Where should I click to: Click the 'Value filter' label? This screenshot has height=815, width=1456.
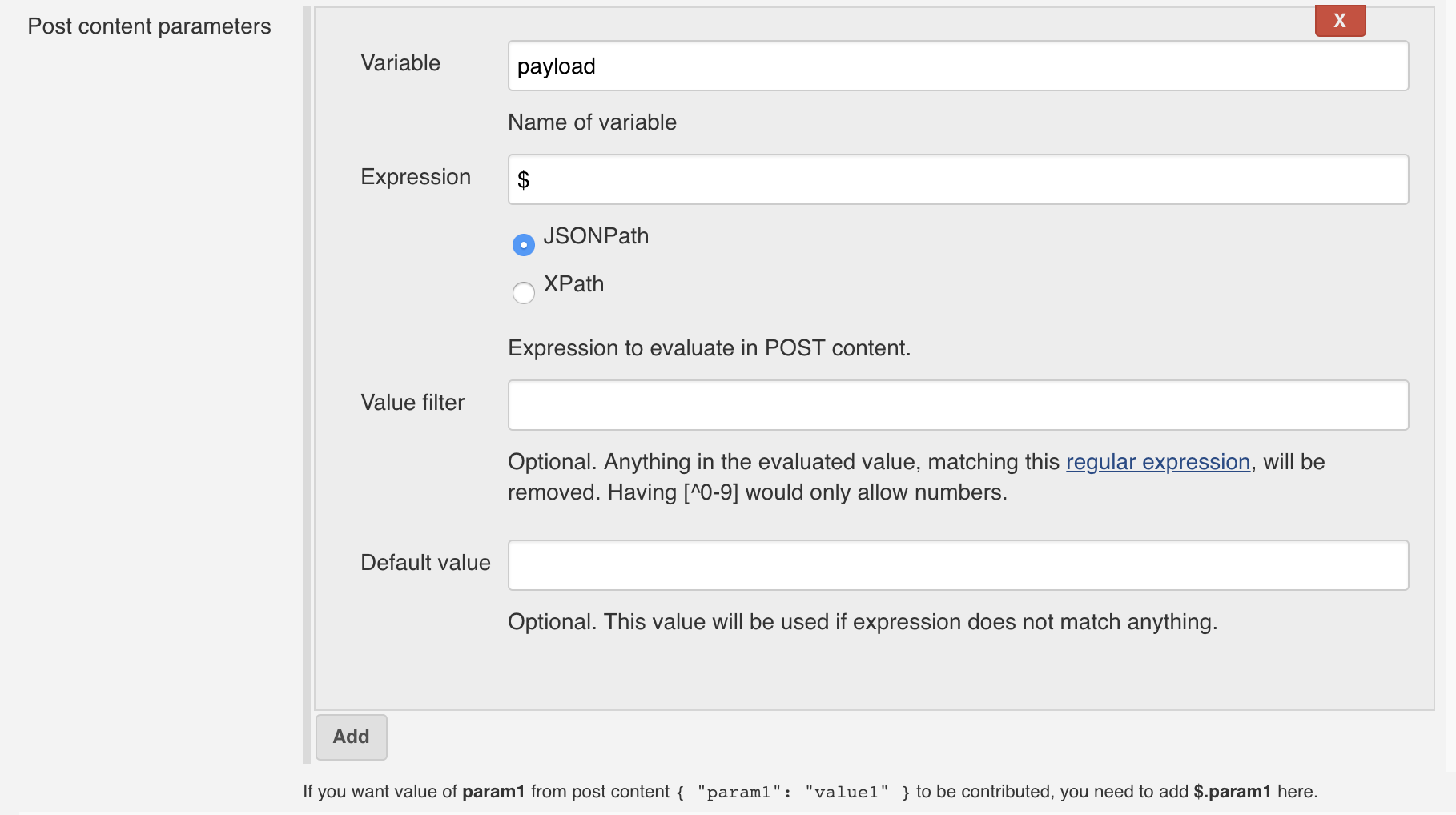click(412, 403)
